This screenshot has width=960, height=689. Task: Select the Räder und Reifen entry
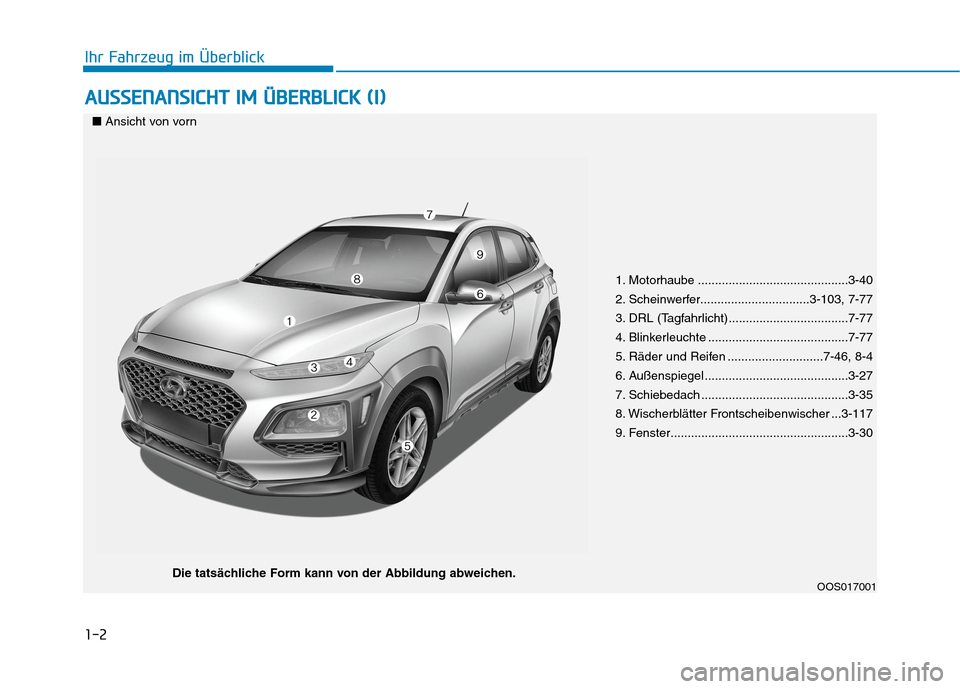(745, 356)
